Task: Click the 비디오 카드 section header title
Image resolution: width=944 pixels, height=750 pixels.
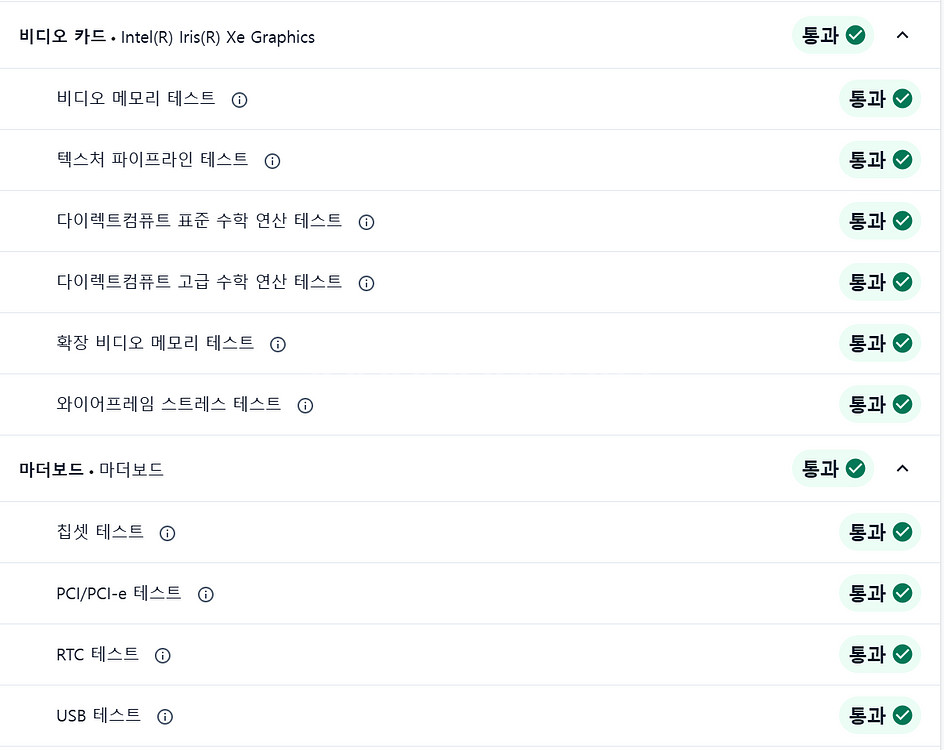Action: pyautogui.click(x=167, y=37)
